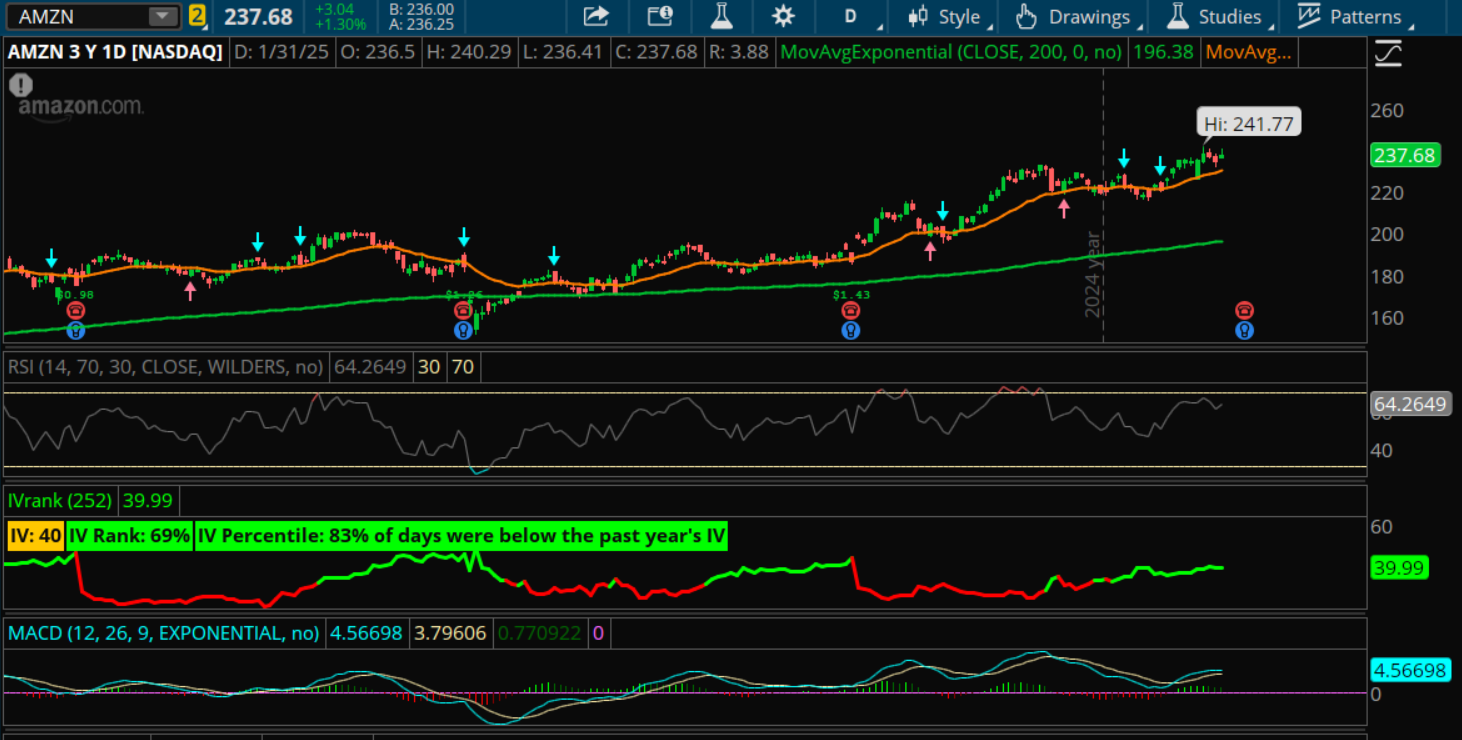Screen dimensions: 1462x740
Task: Click the RSI oversold value 30
Action: [x=429, y=367]
